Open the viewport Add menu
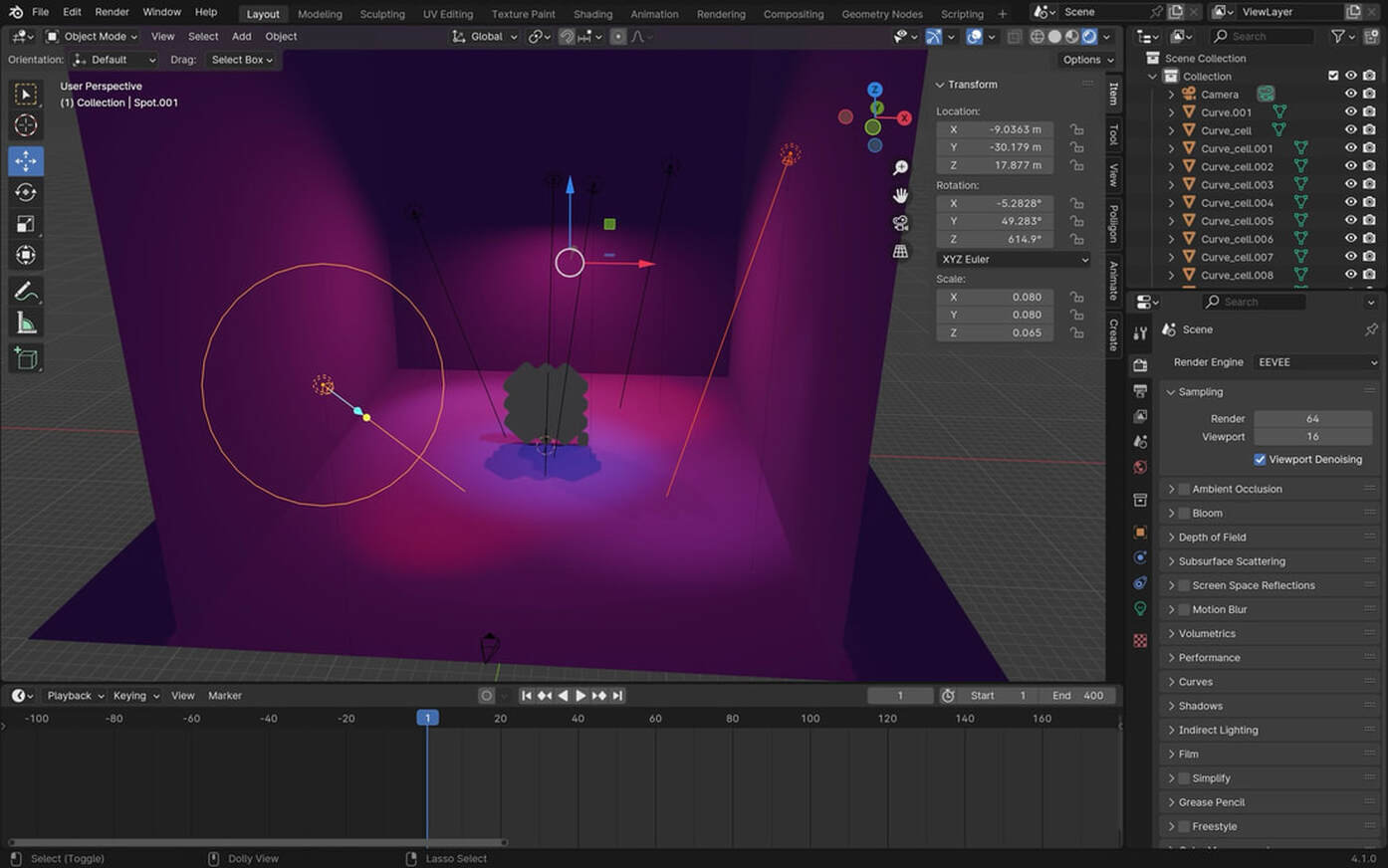 (x=241, y=36)
